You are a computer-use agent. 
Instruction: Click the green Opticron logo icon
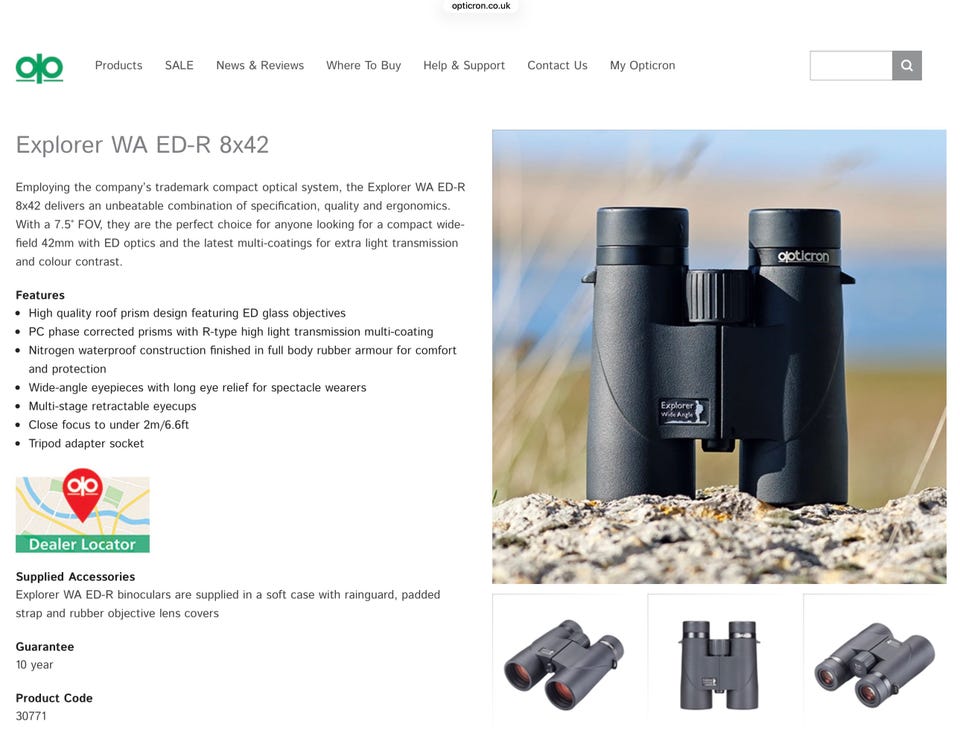coord(39,68)
